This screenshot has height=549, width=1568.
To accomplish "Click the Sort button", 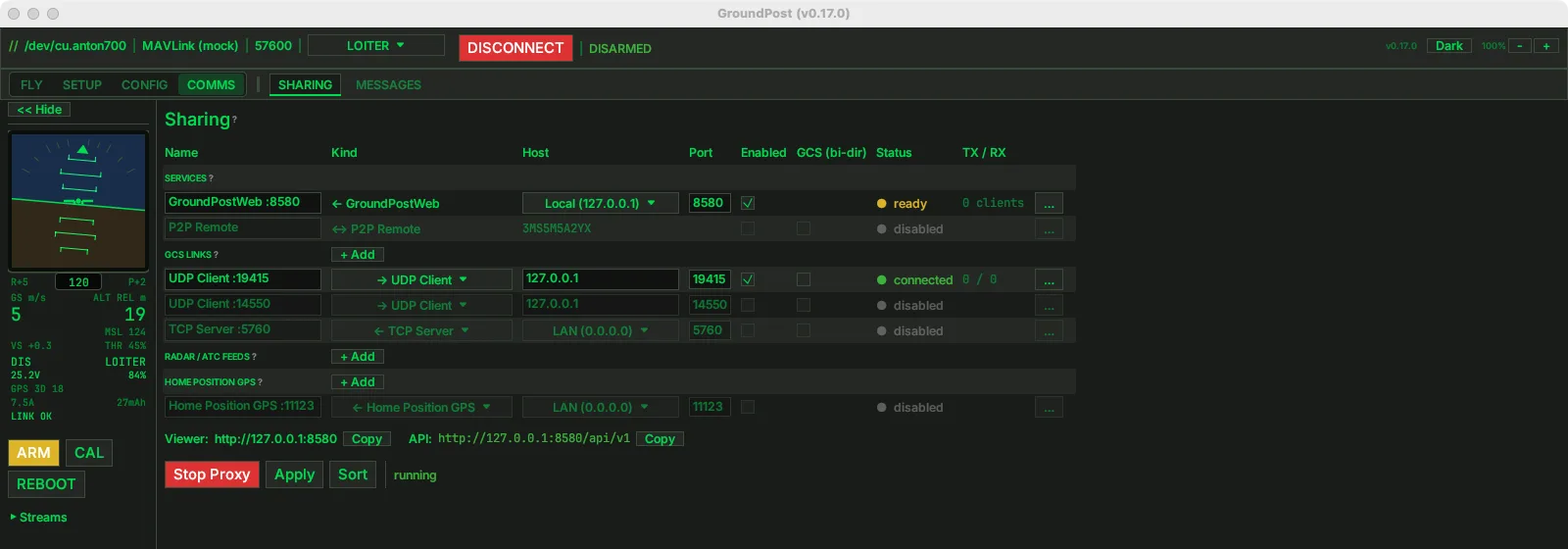I will point(353,474).
